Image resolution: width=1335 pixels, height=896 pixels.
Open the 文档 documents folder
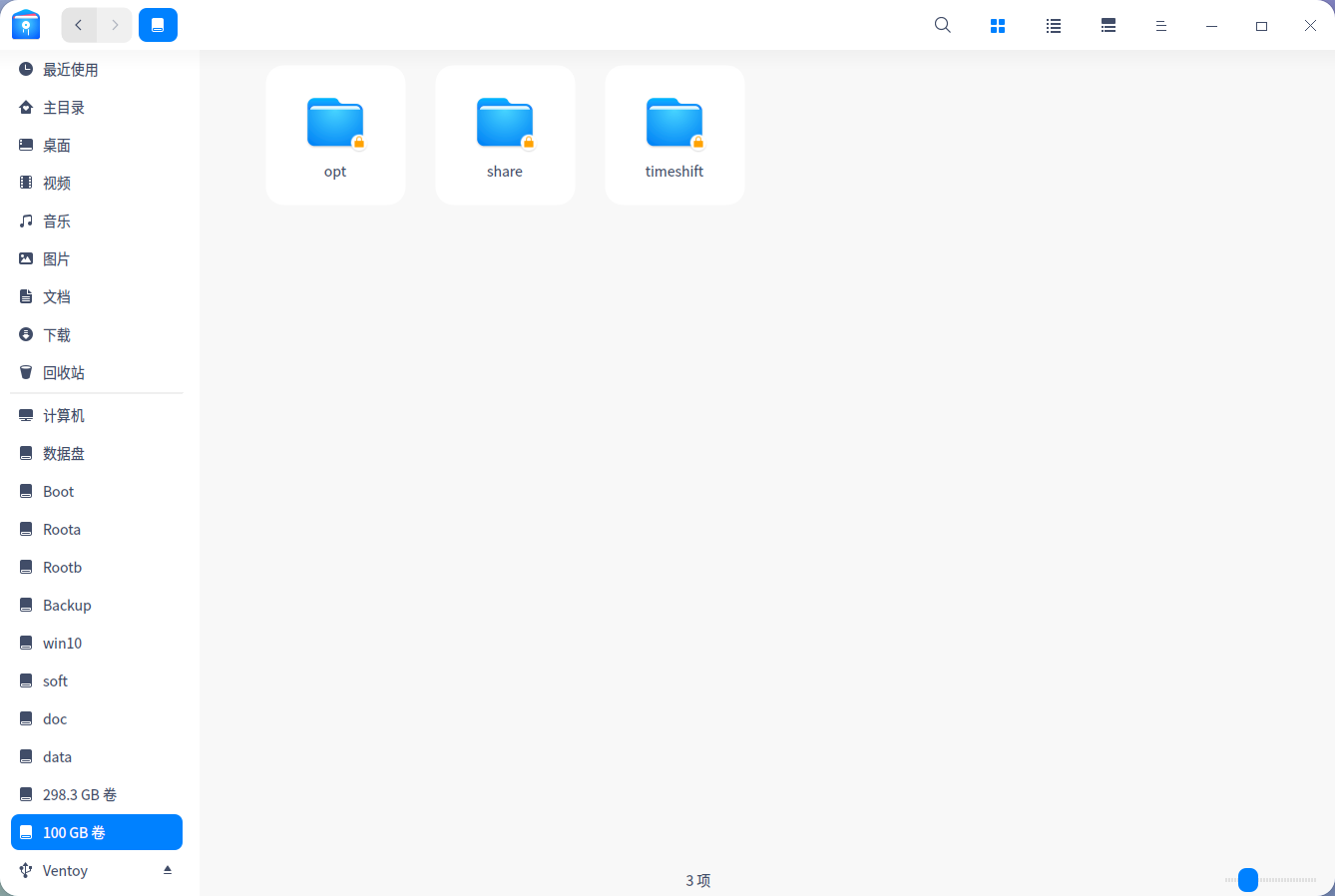coord(97,297)
